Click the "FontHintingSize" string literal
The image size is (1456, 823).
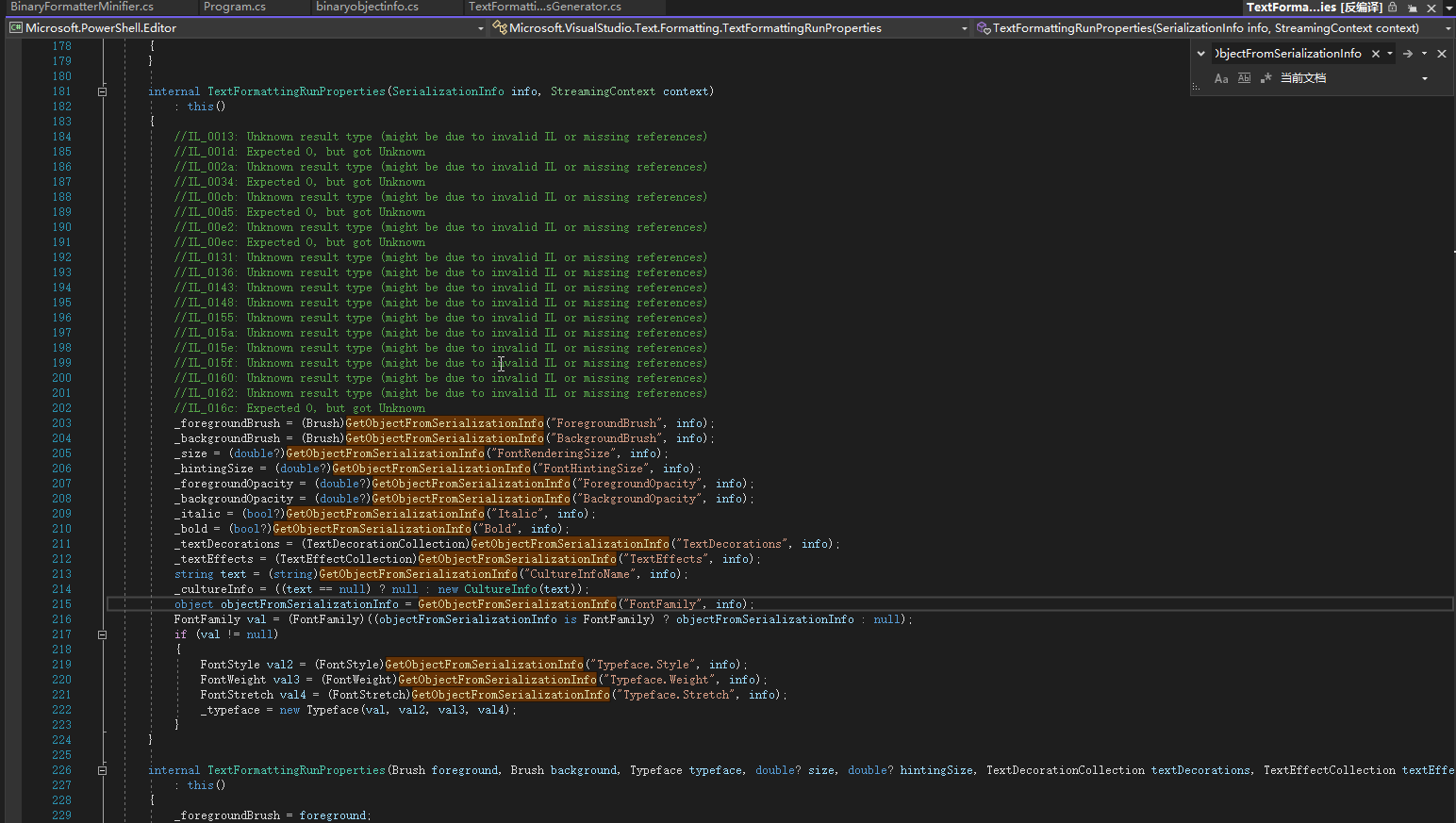(x=594, y=469)
